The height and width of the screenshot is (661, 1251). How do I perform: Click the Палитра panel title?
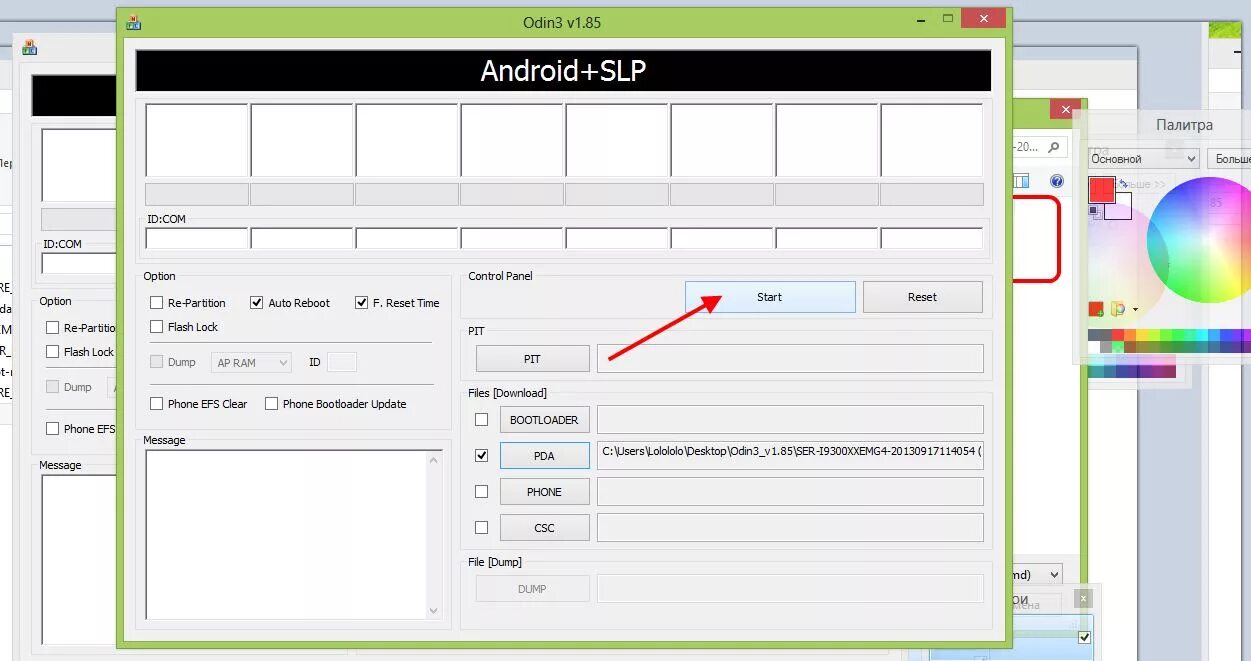[1185, 125]
